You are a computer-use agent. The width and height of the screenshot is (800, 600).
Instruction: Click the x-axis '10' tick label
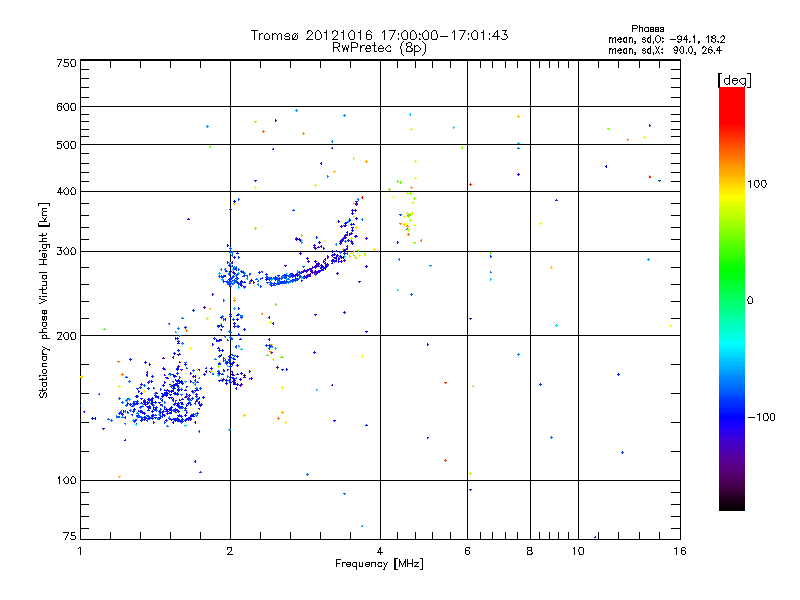click(x=578, y=551)
